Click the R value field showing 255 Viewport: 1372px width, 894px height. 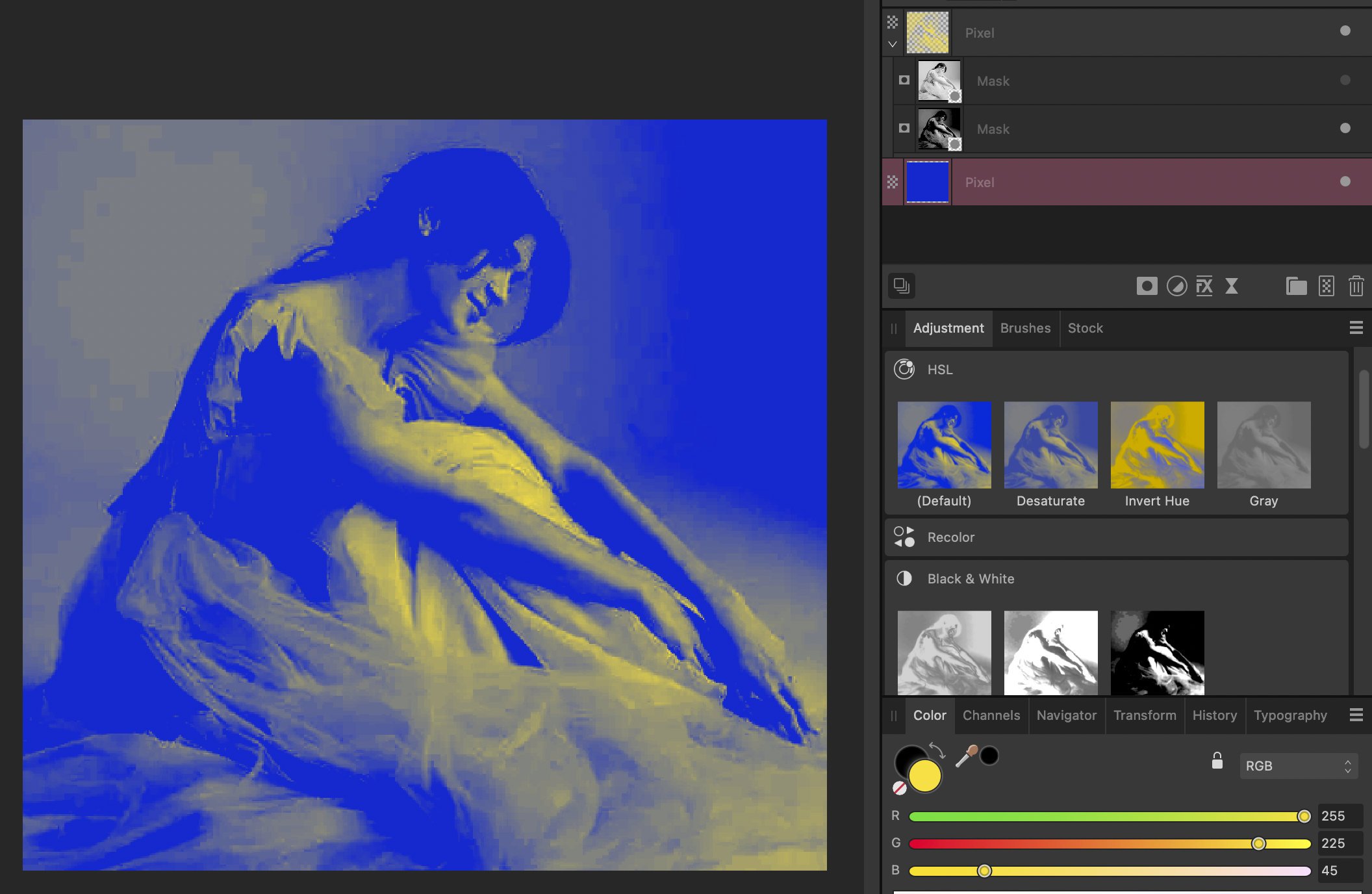click(1340, 816)
